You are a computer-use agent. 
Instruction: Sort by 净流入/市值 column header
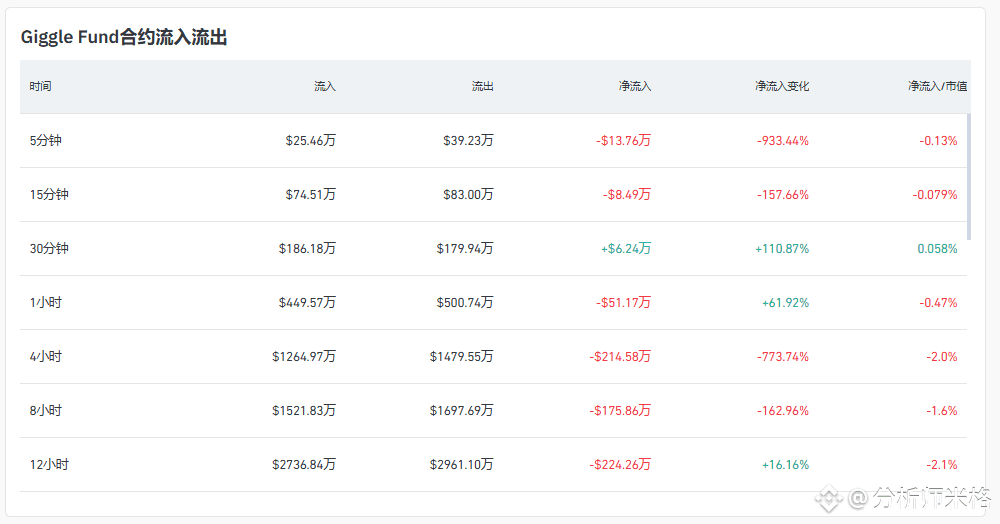(x=937, y=87)
